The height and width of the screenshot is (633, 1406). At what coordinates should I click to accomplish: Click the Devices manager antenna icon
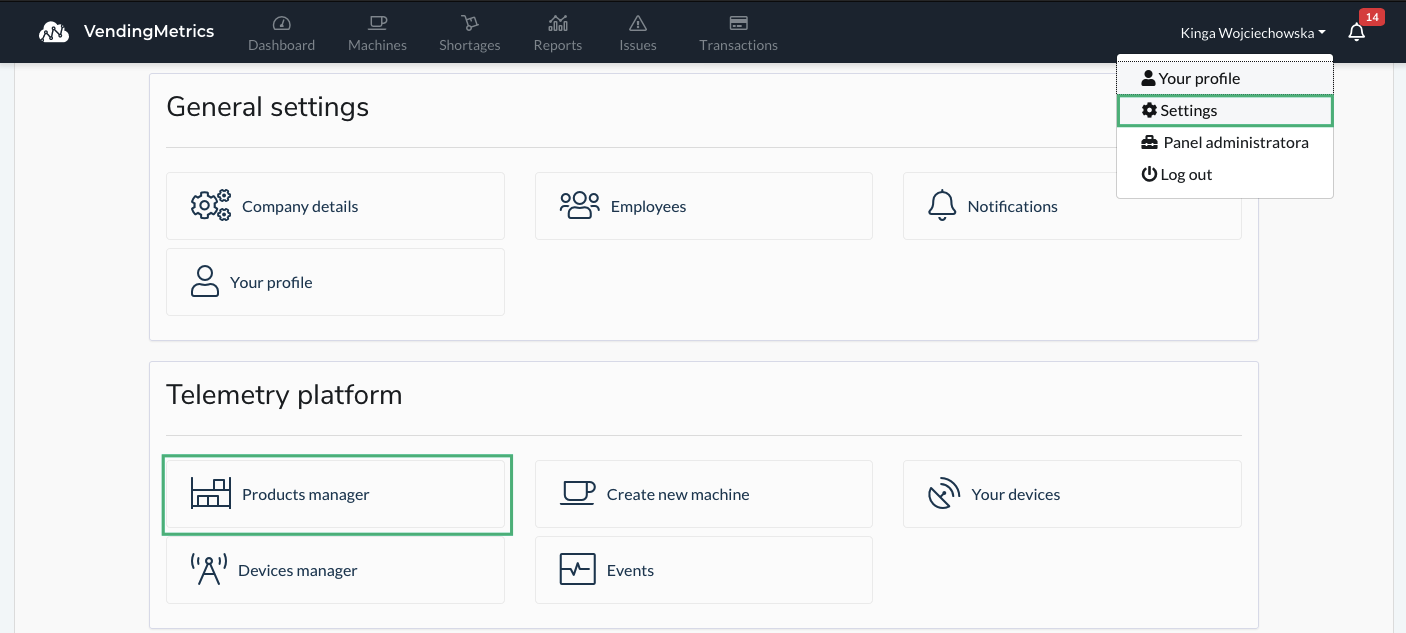(209, 569)
